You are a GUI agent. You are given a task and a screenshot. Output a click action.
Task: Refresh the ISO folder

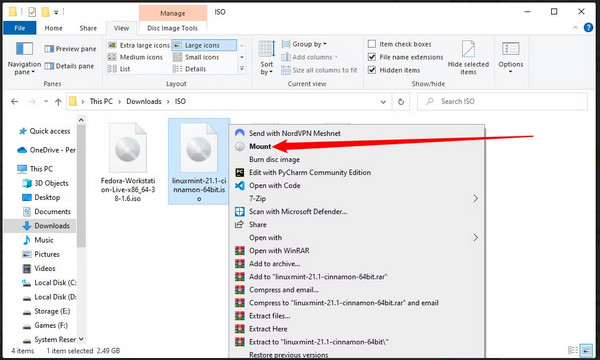pos(401,102)
